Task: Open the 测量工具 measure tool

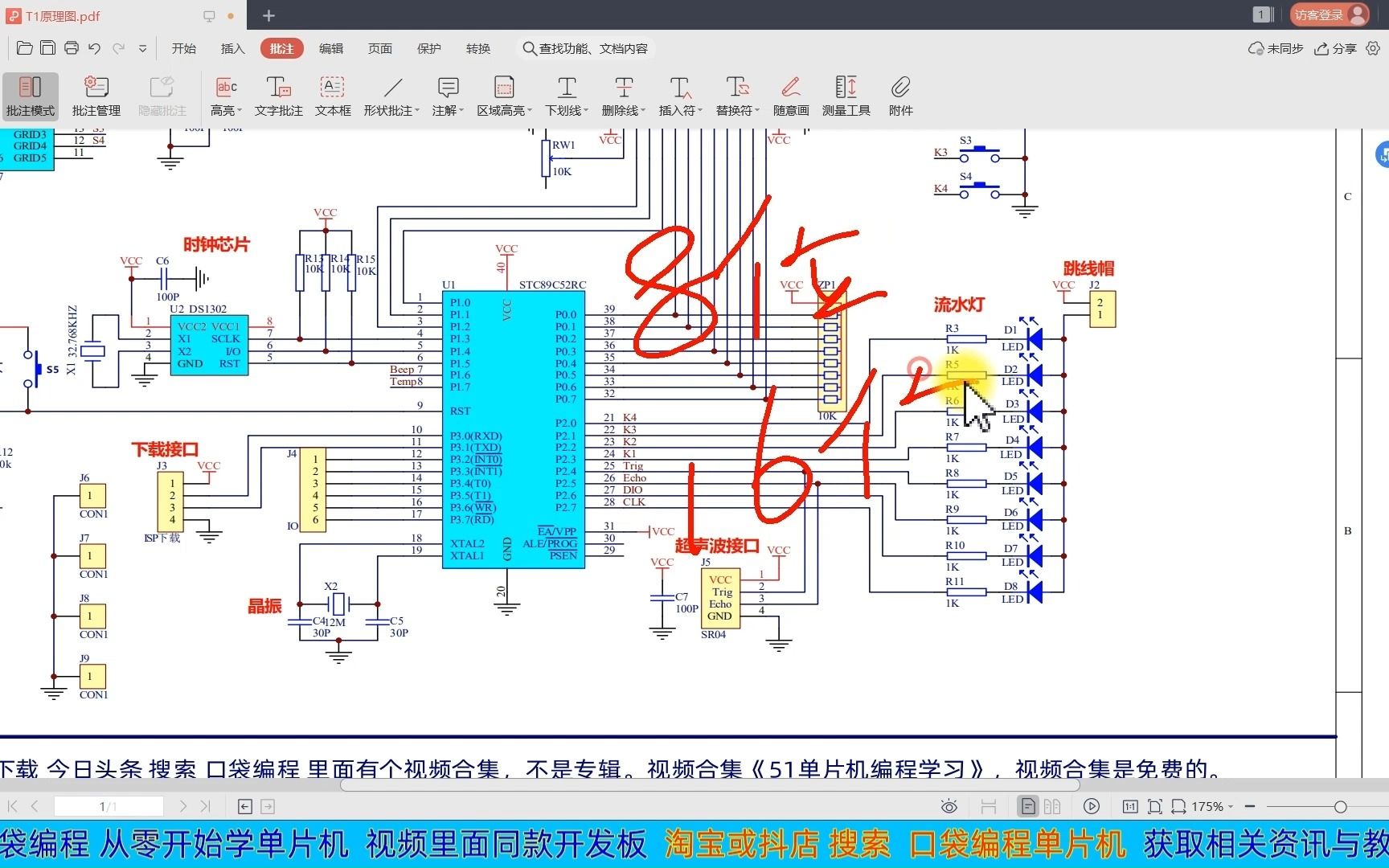Action: (x=846, y=96)
